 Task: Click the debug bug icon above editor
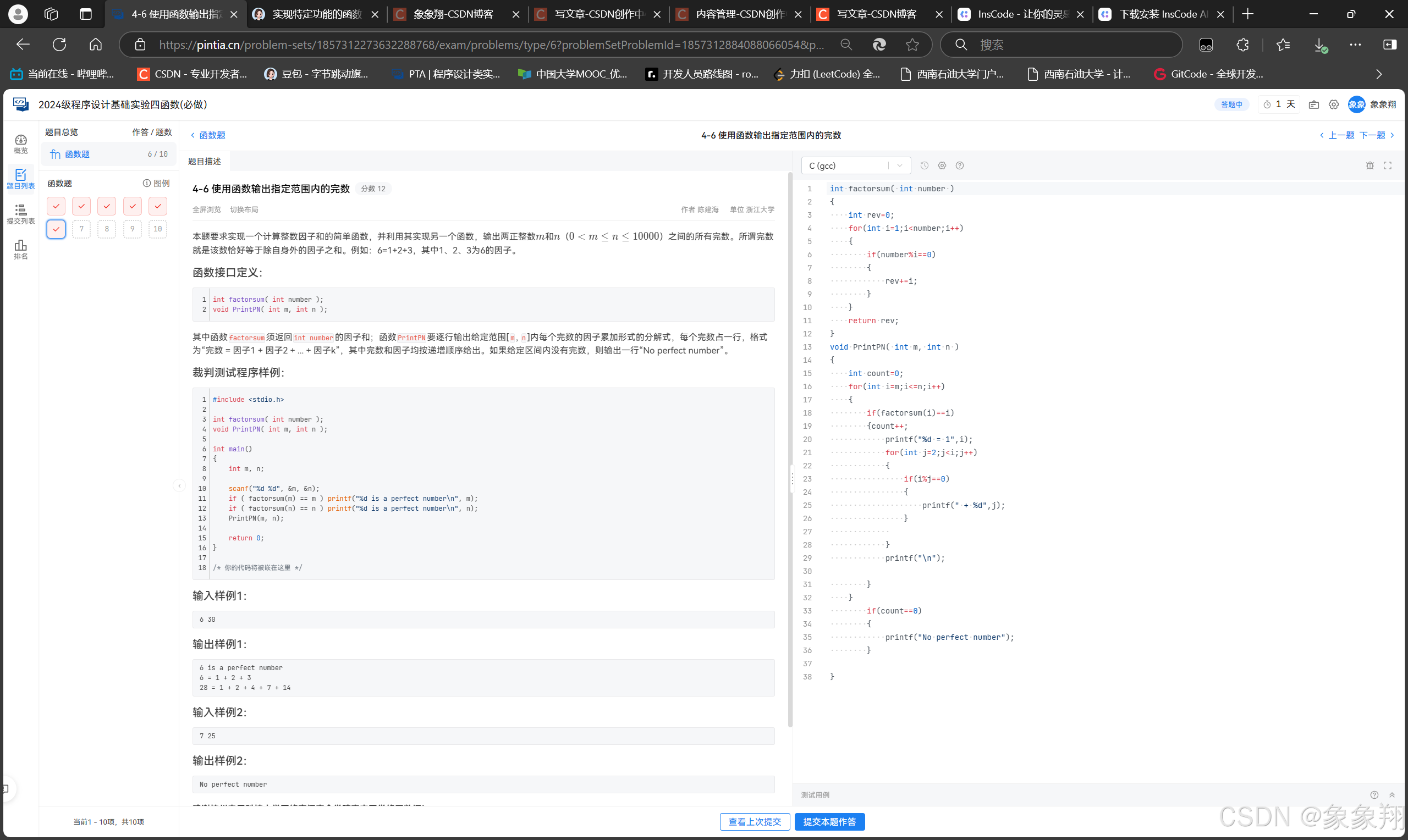(1370, 165)
